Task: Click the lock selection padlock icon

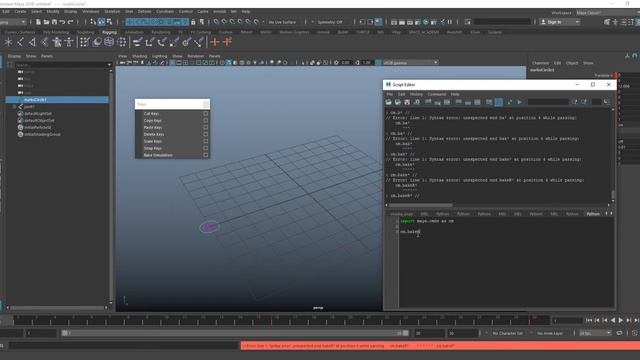Action: point(193,22)
